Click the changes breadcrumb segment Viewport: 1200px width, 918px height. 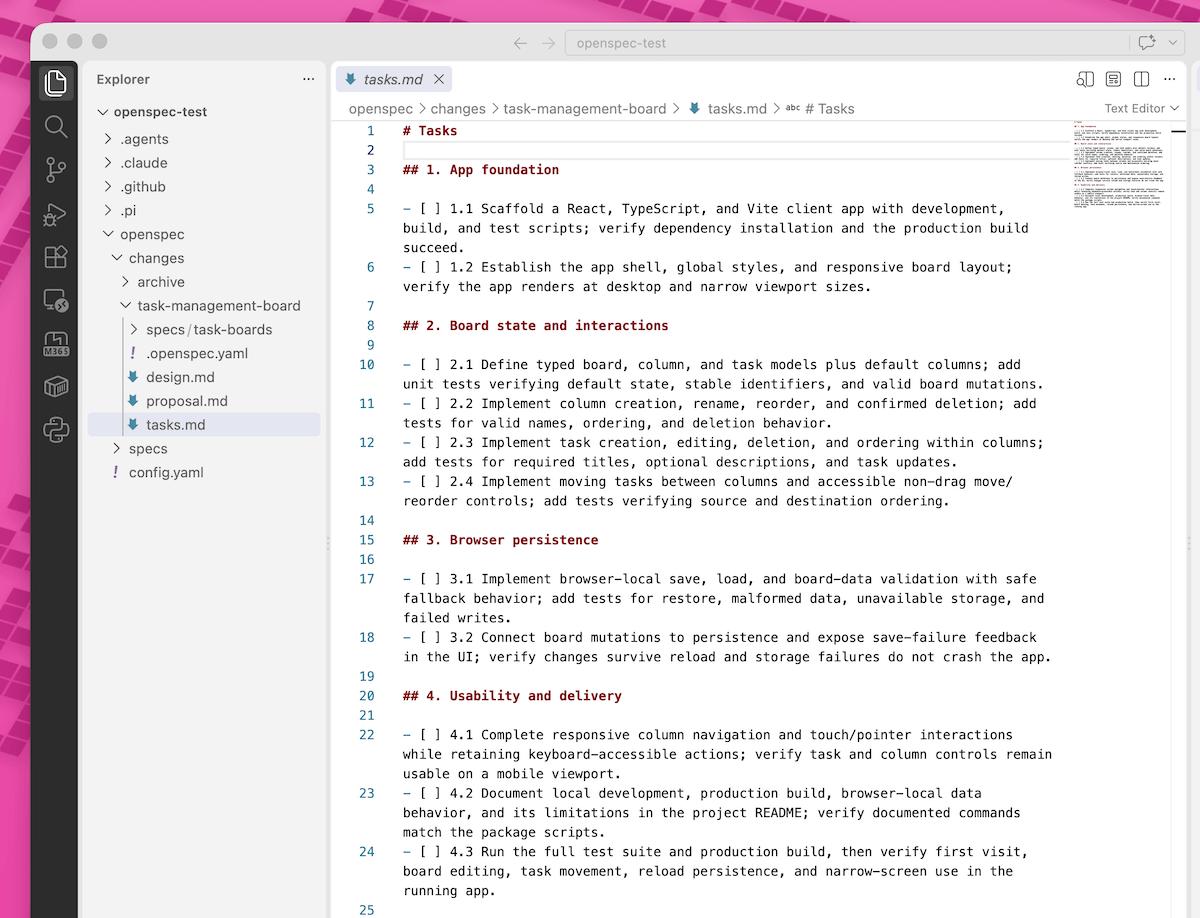(458, 108)
